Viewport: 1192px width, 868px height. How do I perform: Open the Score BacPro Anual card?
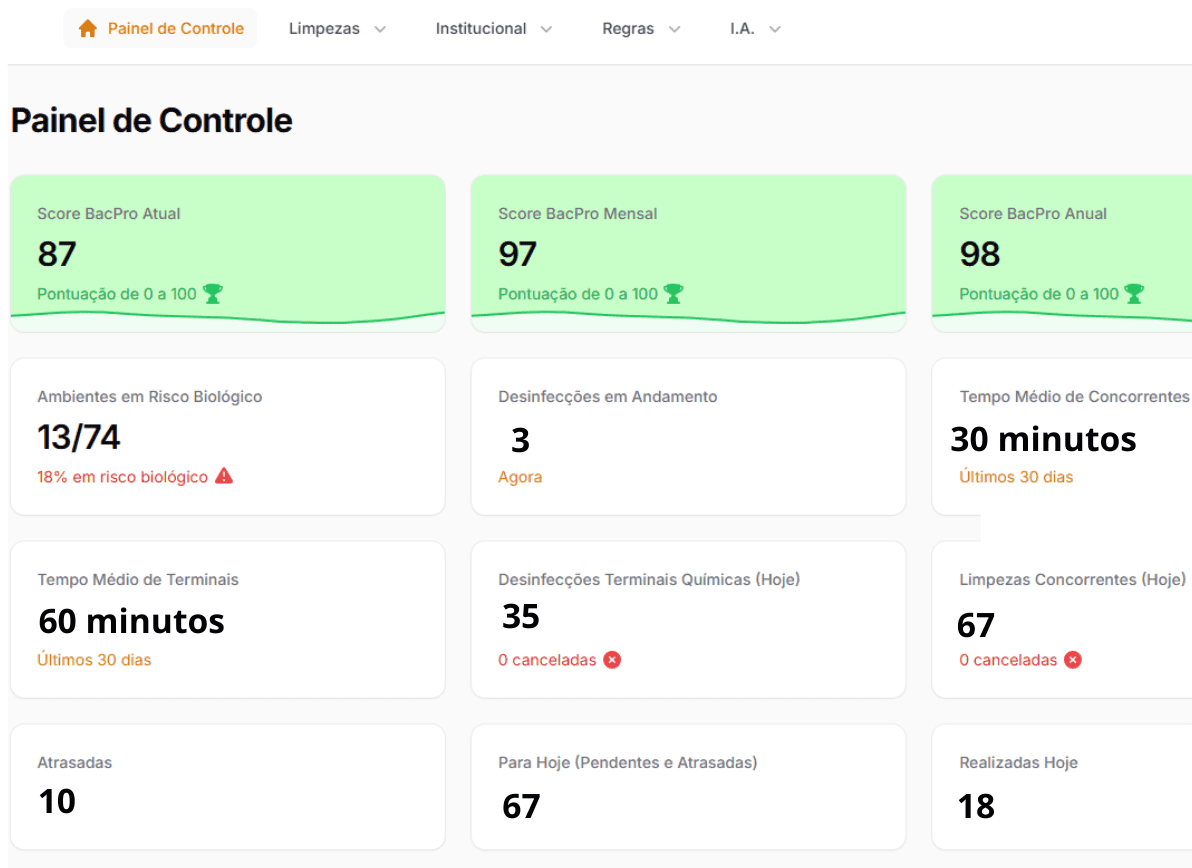[1061, 253]
